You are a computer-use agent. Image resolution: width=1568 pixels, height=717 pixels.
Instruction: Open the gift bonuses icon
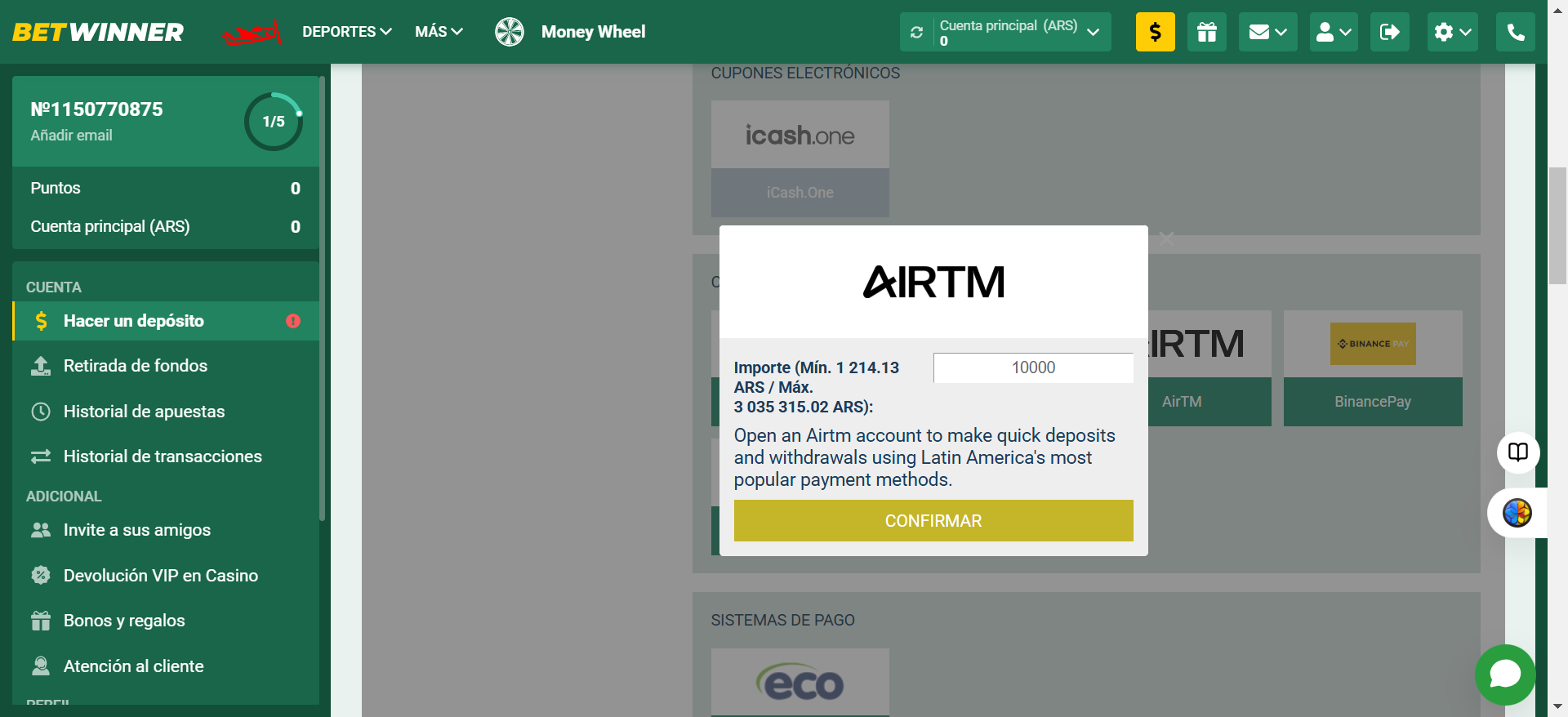(x=1207, y=32)
